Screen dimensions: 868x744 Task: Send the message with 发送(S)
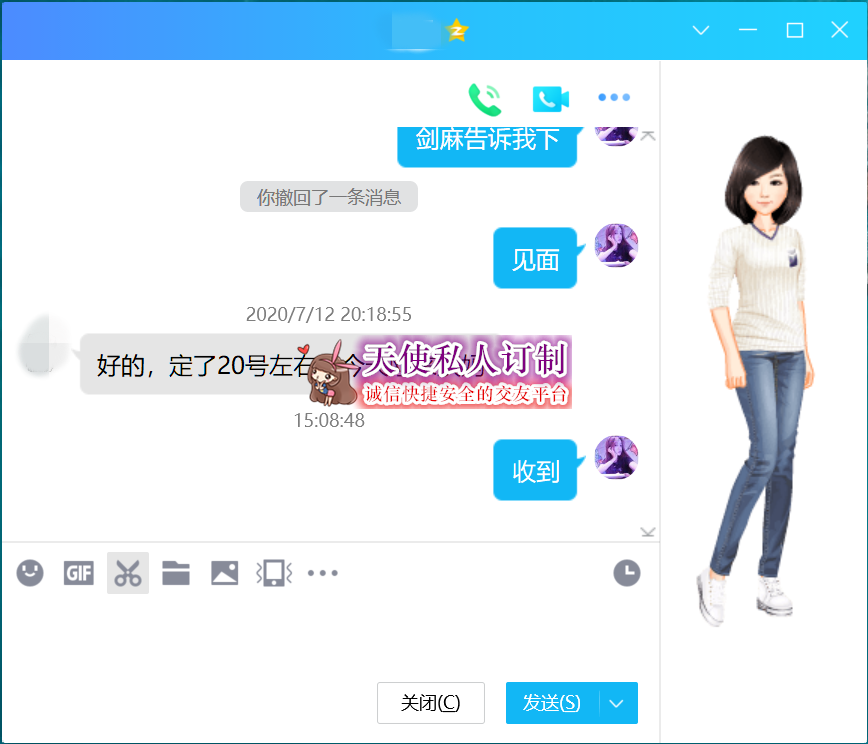tap(551, 703)
